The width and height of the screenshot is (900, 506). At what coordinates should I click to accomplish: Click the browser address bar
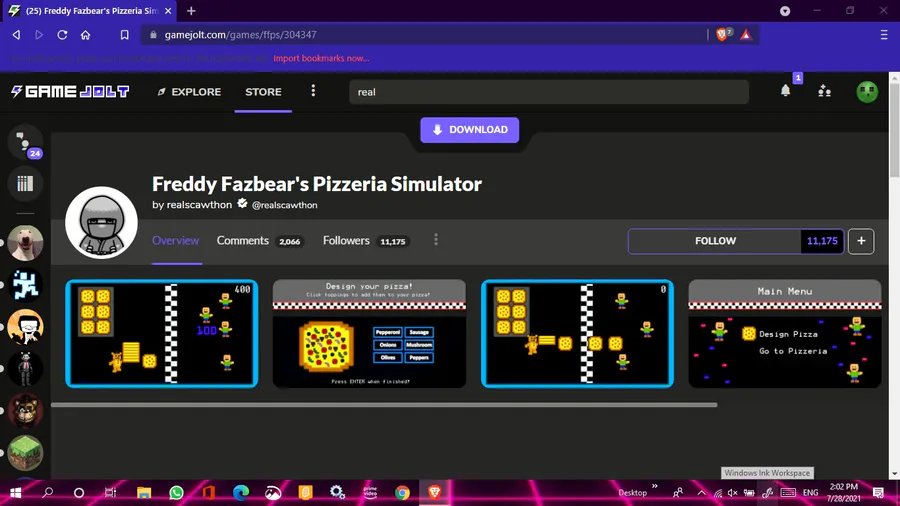coord(425,35)
